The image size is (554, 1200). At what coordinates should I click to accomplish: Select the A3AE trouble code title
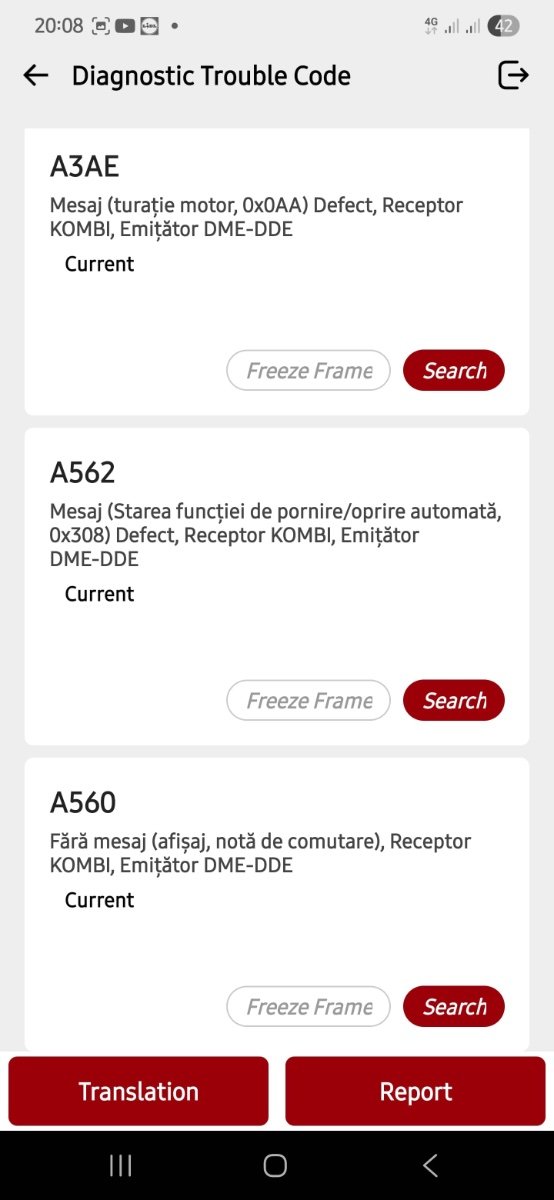[x=85, y=166]
